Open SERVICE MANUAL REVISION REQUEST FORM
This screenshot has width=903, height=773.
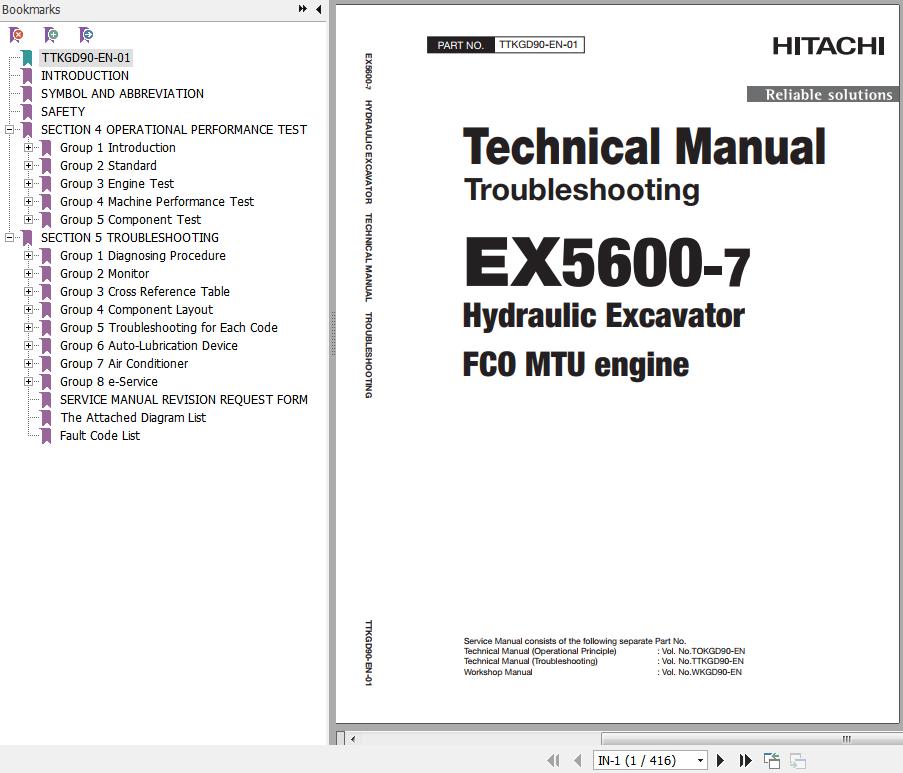click(183, 400)
